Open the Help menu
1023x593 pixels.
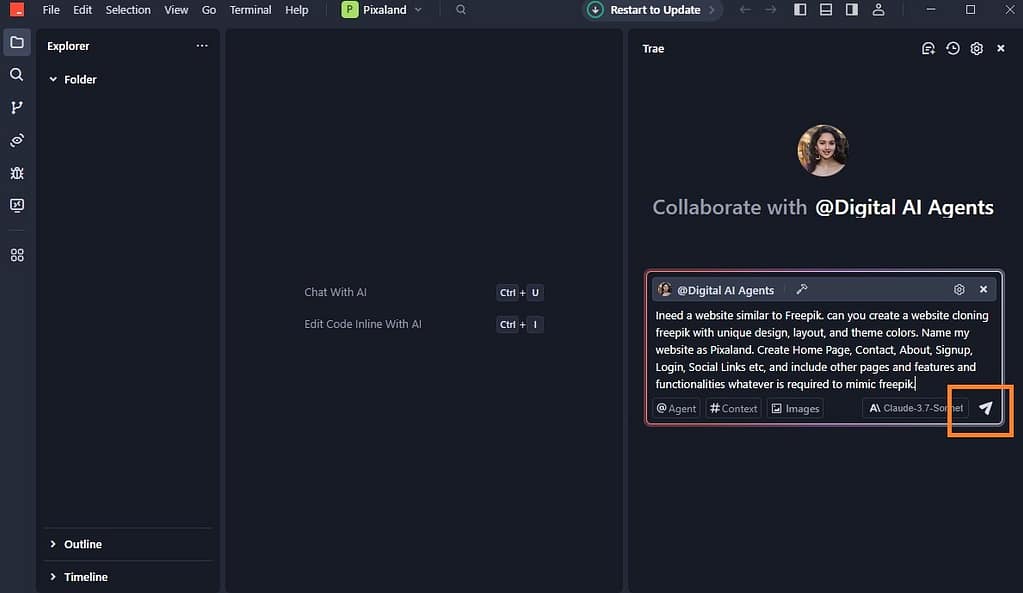297,10
